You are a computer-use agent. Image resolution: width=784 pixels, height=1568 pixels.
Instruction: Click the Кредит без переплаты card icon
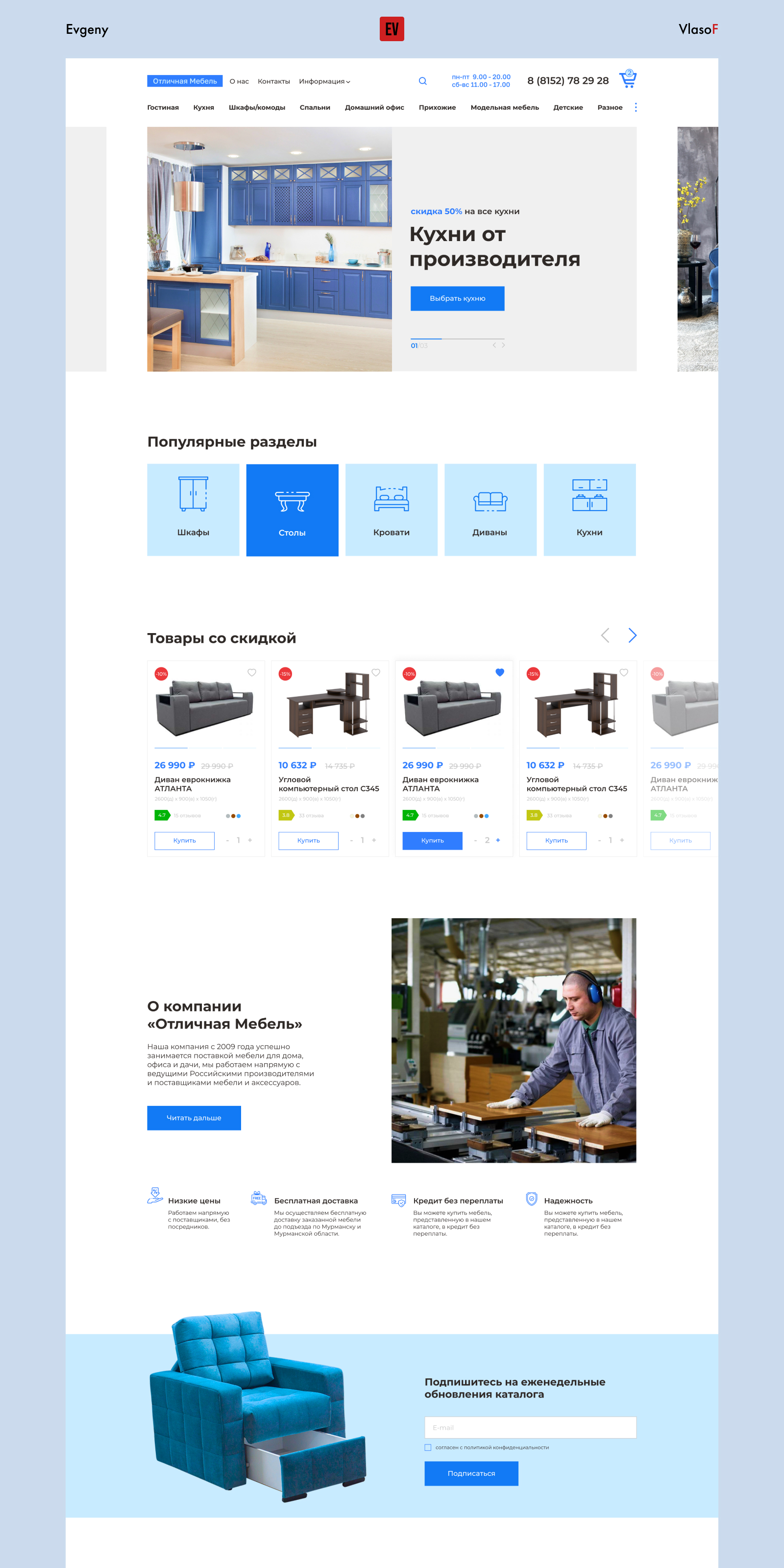(399, 1200)
